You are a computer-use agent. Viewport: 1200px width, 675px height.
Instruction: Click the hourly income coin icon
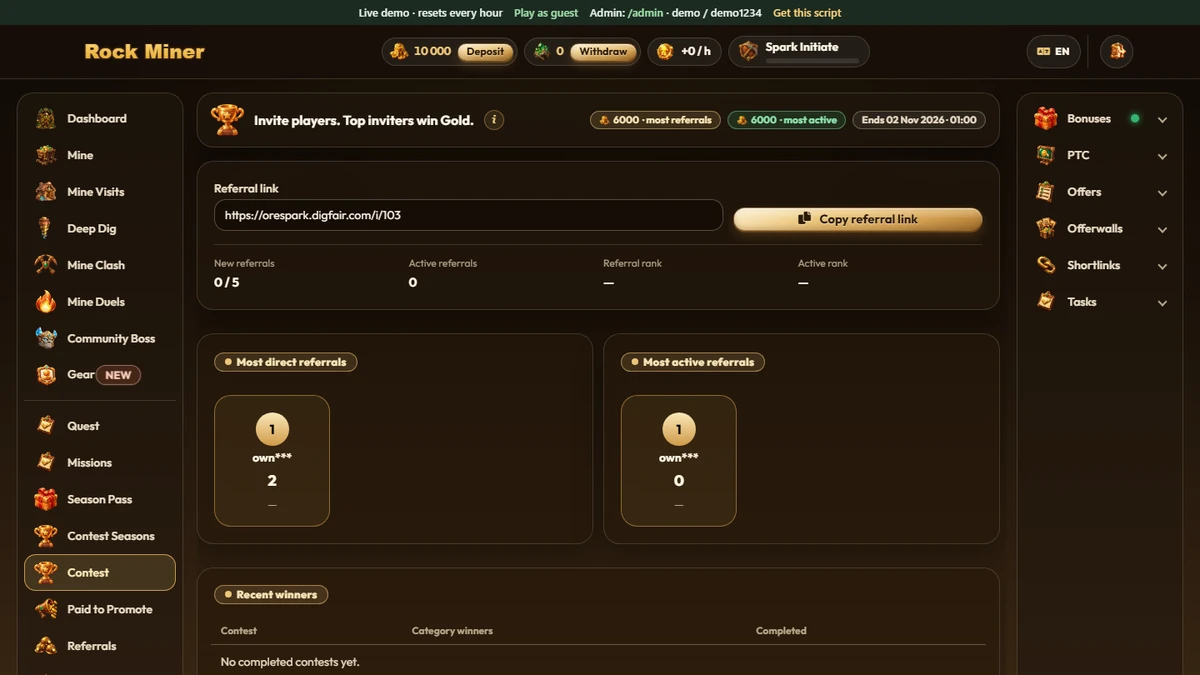pyautogui.click(x=665, y=51)
